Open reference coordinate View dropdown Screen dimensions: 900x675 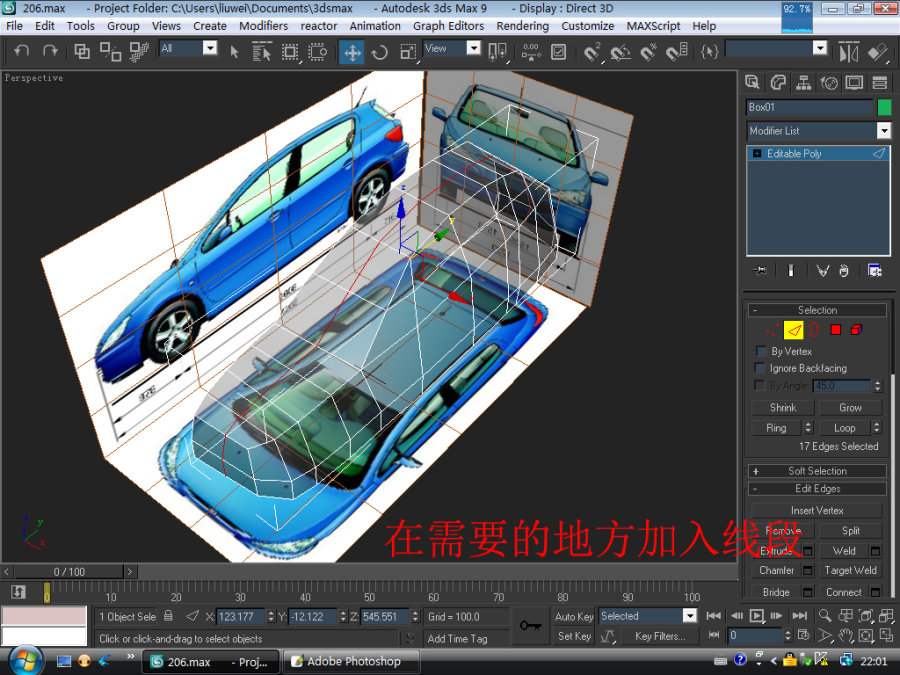pyautogui.click(x=474, y=48)
